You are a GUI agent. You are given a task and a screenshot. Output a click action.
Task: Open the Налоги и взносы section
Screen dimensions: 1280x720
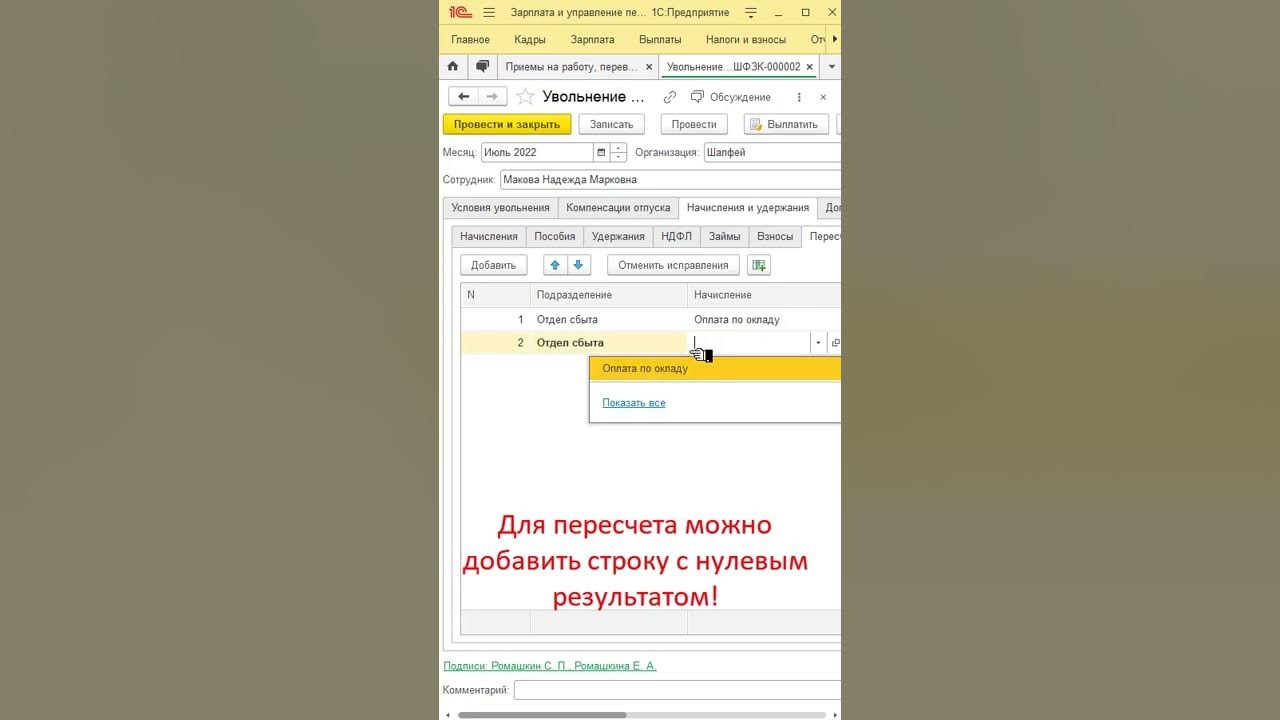click(746, 40)
